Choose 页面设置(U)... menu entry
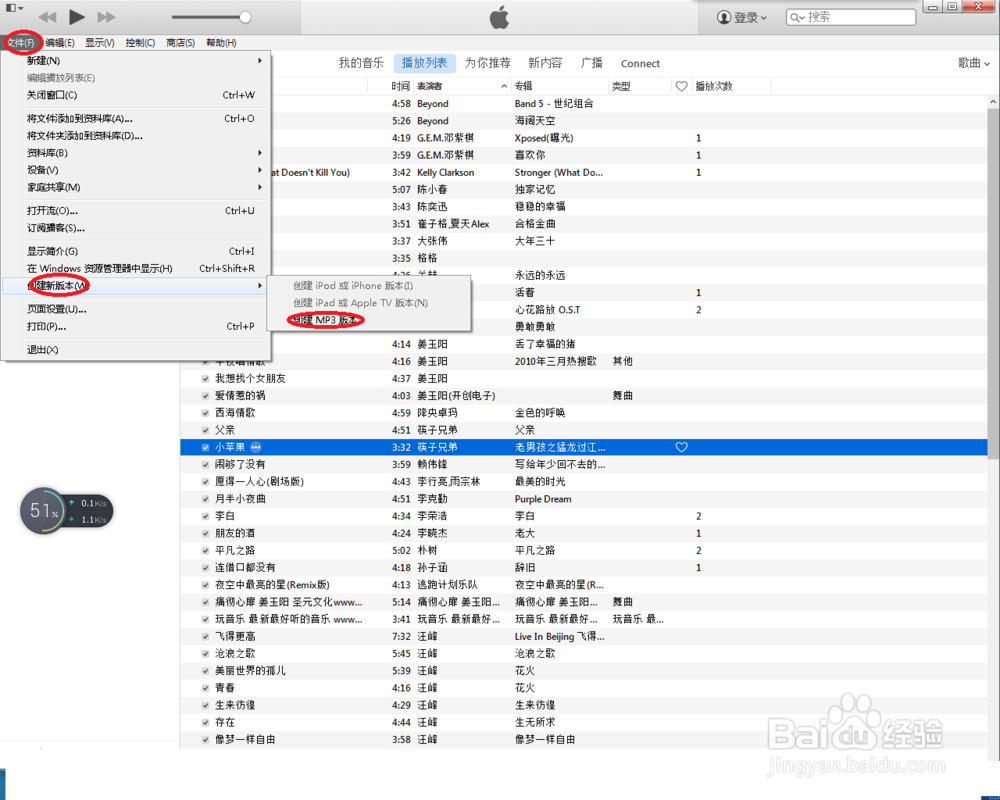This screenshot has height=800, width=1000. (x=136, y=309)
